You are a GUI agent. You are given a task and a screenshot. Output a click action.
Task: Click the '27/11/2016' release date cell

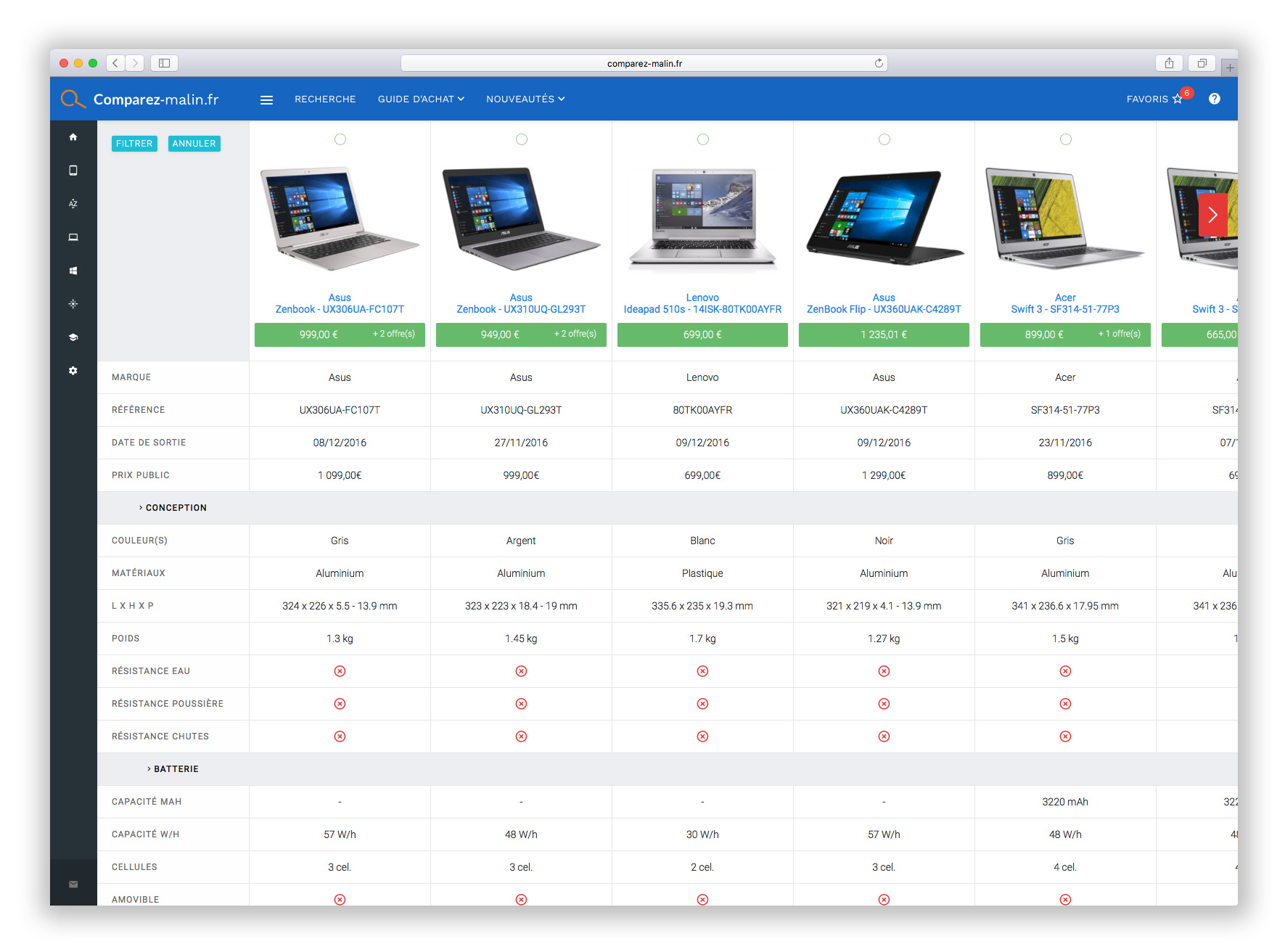pos(521,443)
